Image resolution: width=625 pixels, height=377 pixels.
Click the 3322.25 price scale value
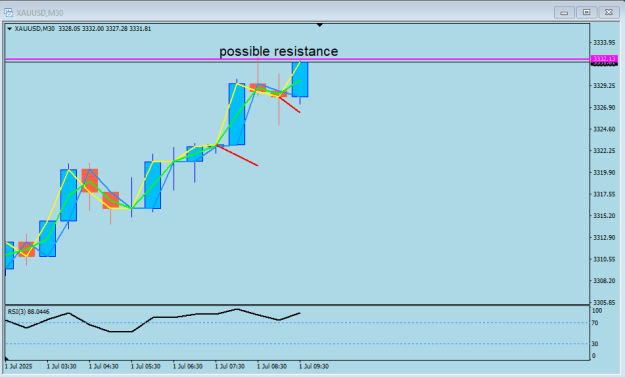click(x=604, y=151)
